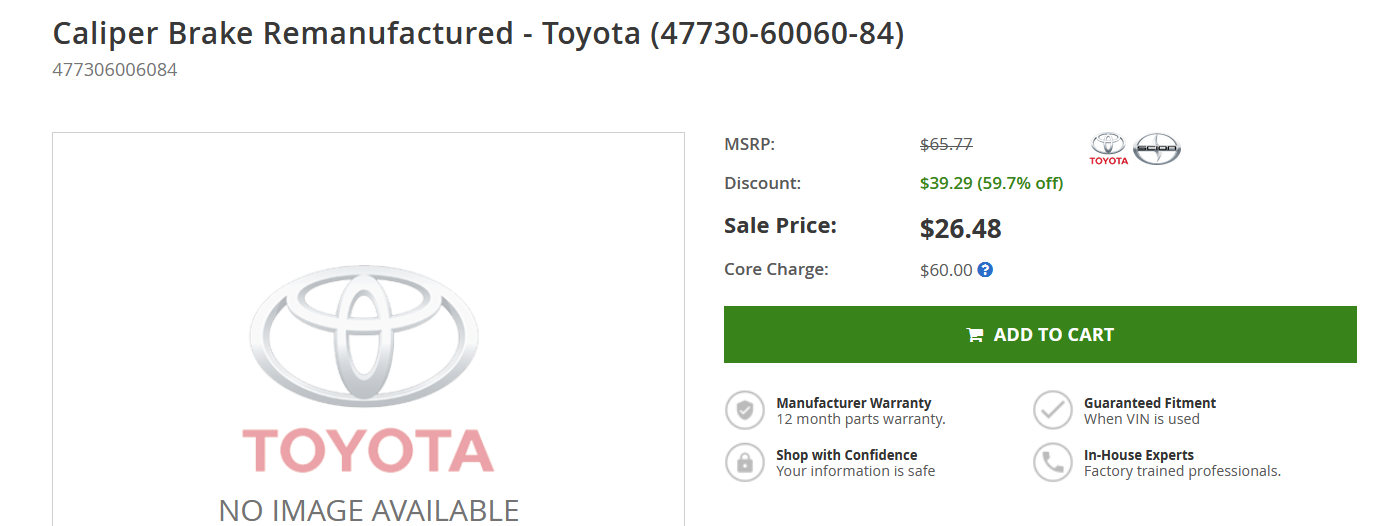The image size is (1395, 526).
Task: Click the Toyota brand logo icon
Action: [x=1108, y=149]
